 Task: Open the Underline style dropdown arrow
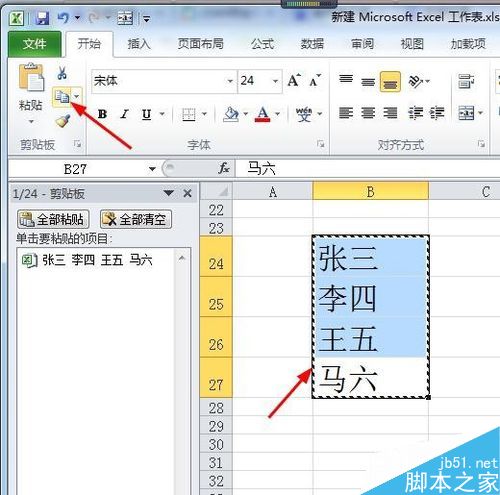click(162, 114)
